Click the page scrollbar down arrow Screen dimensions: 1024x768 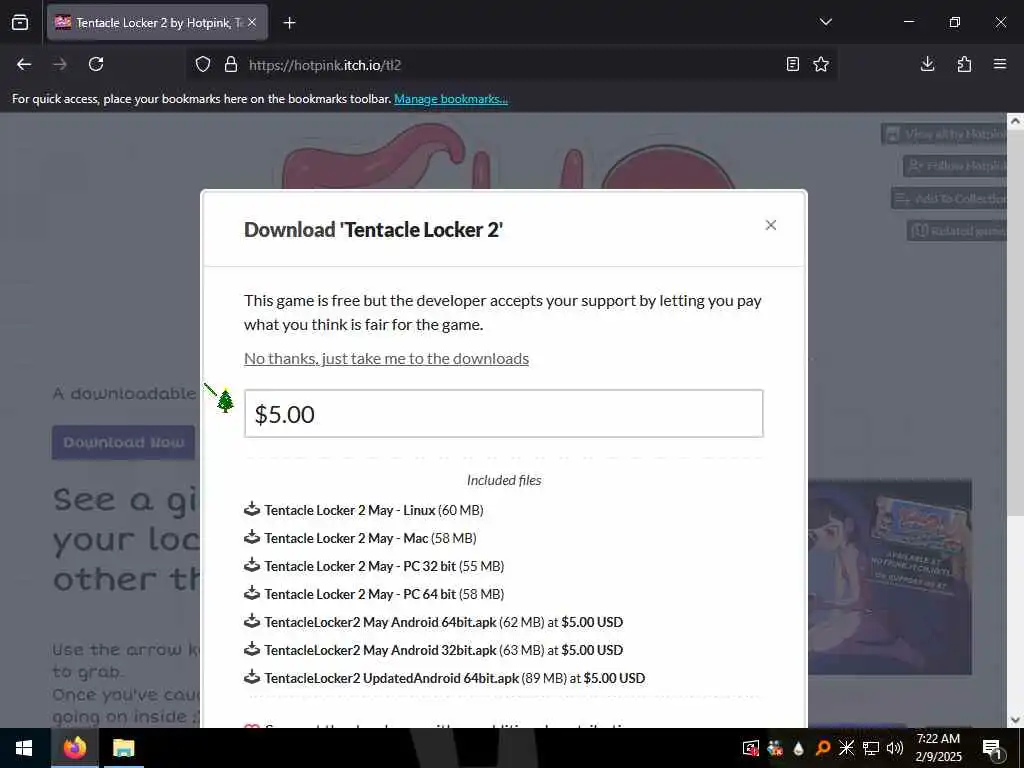click(1016, 720)
